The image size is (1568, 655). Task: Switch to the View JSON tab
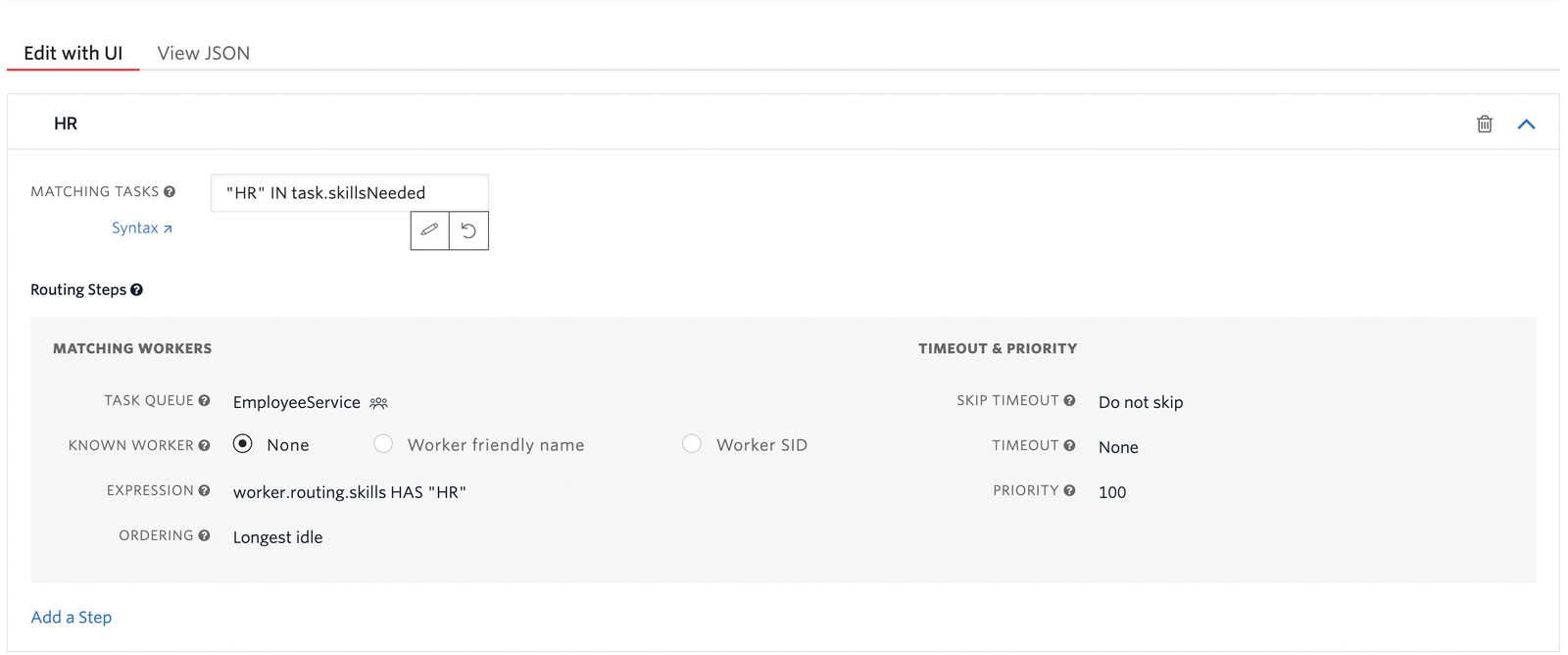click(x=203, y=53)
